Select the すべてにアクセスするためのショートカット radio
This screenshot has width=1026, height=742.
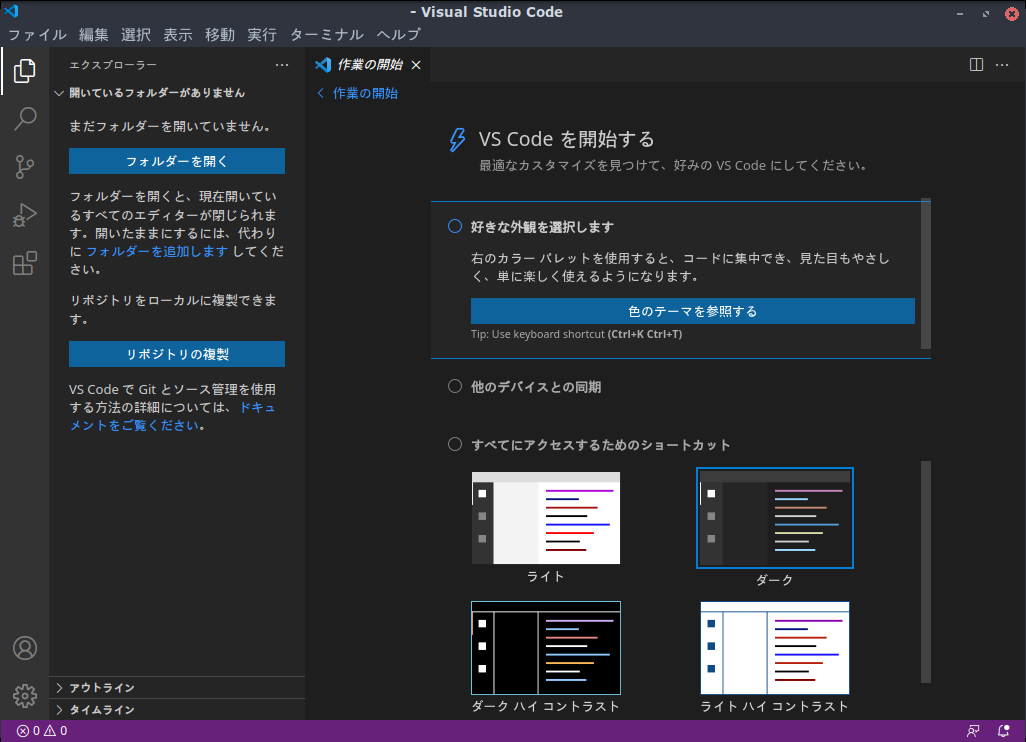pyautogui.click(x=455, y=444)
